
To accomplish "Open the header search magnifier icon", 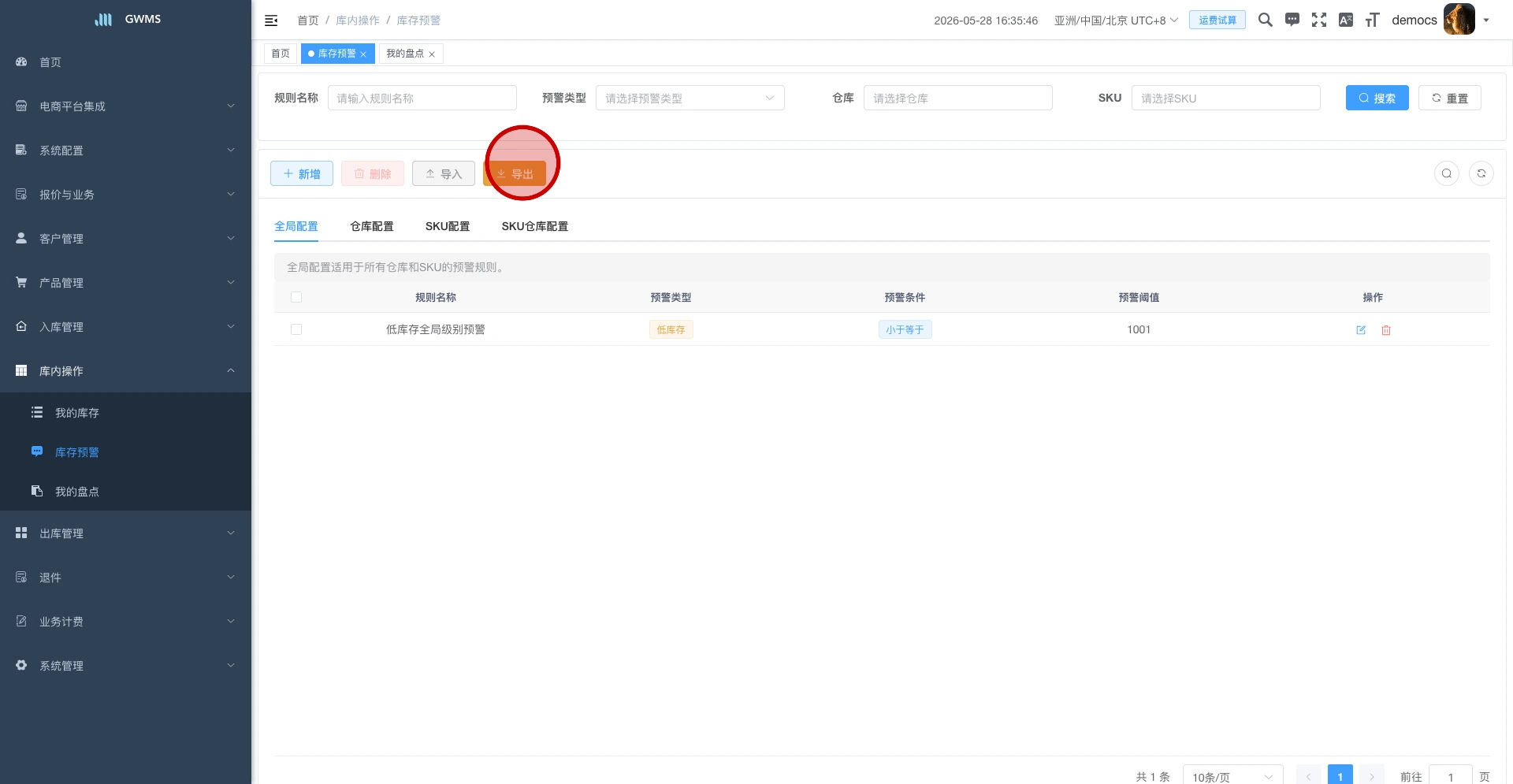I will (1265, 20).
